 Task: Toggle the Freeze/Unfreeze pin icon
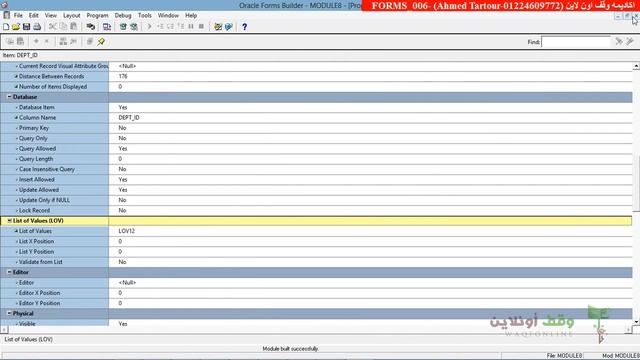[x=101, y=42]
